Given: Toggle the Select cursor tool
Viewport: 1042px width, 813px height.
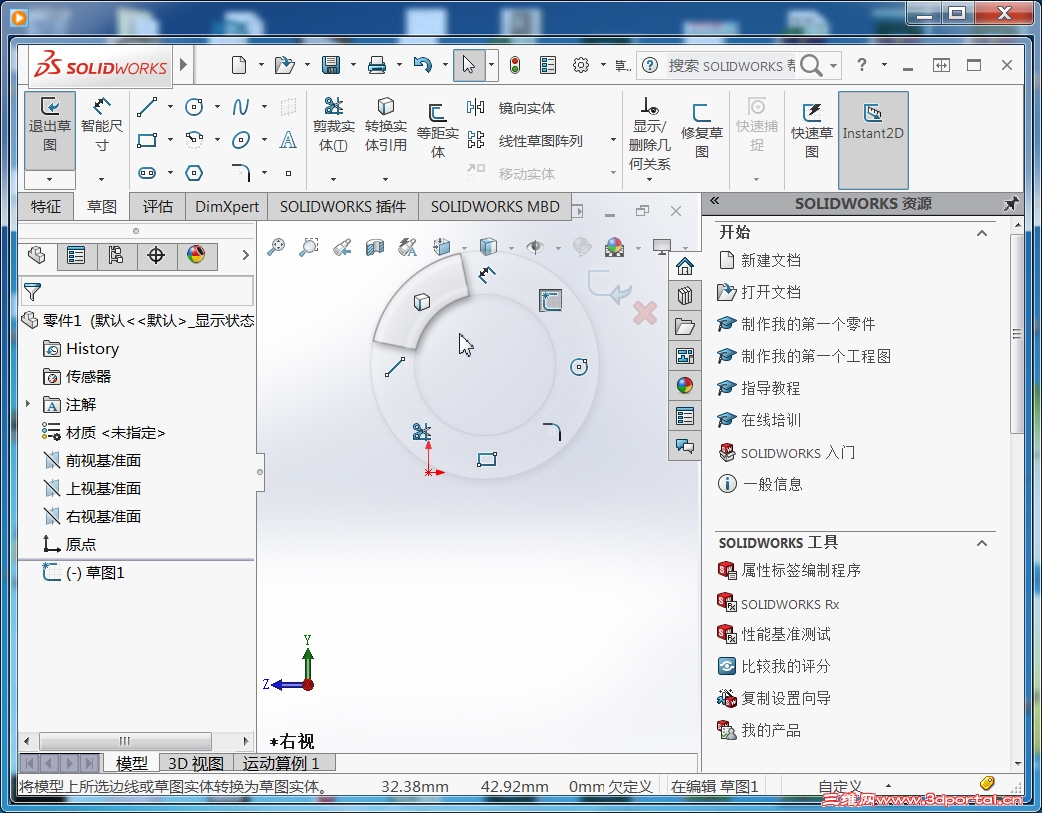Looking at the screenshot, I should 469,65.
